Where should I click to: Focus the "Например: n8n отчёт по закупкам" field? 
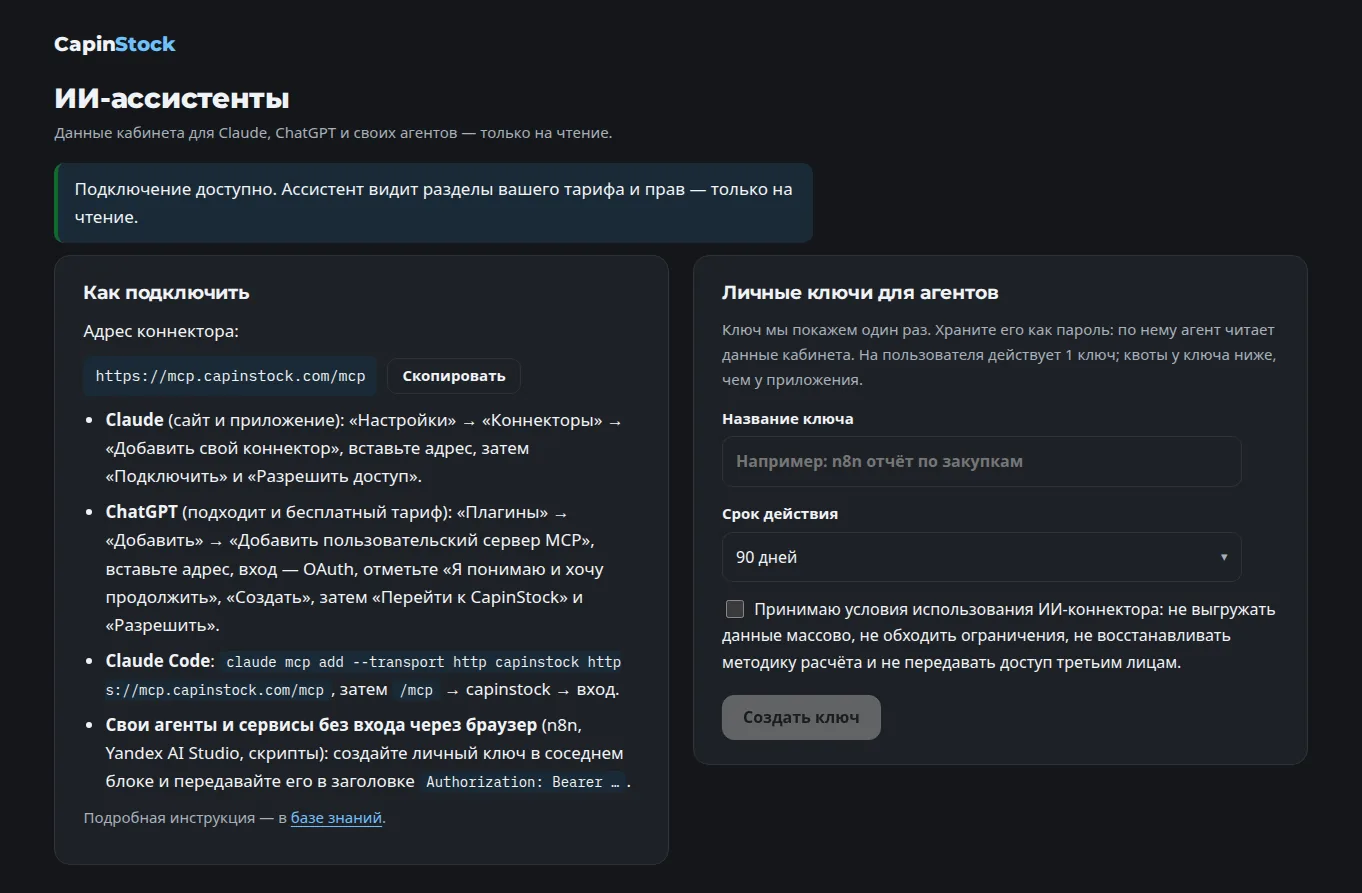[x=981, y=462]
